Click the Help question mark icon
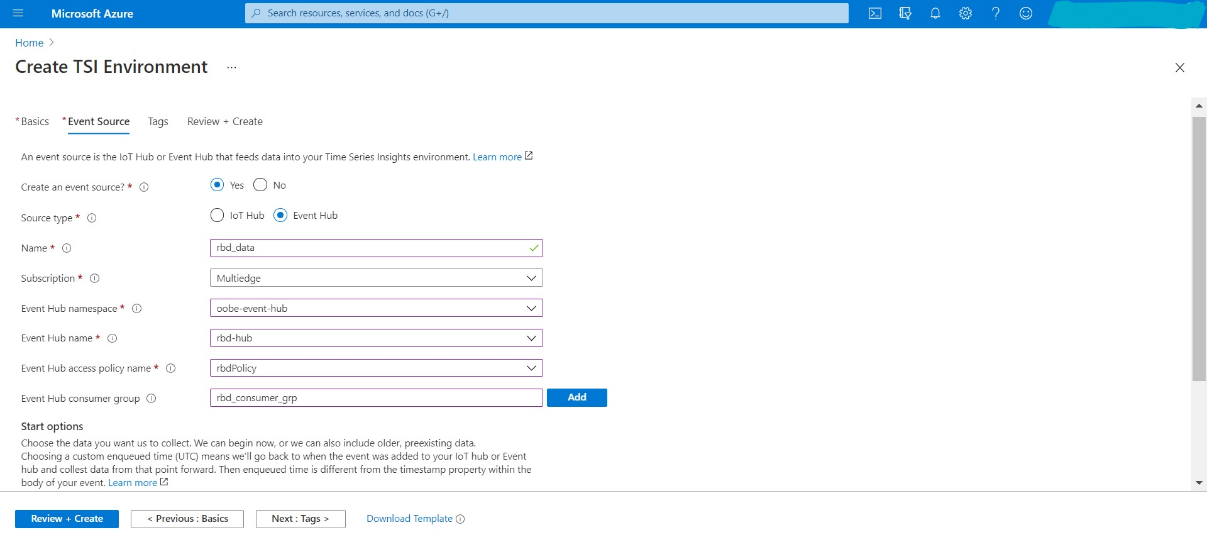 (x=995, y=13)
